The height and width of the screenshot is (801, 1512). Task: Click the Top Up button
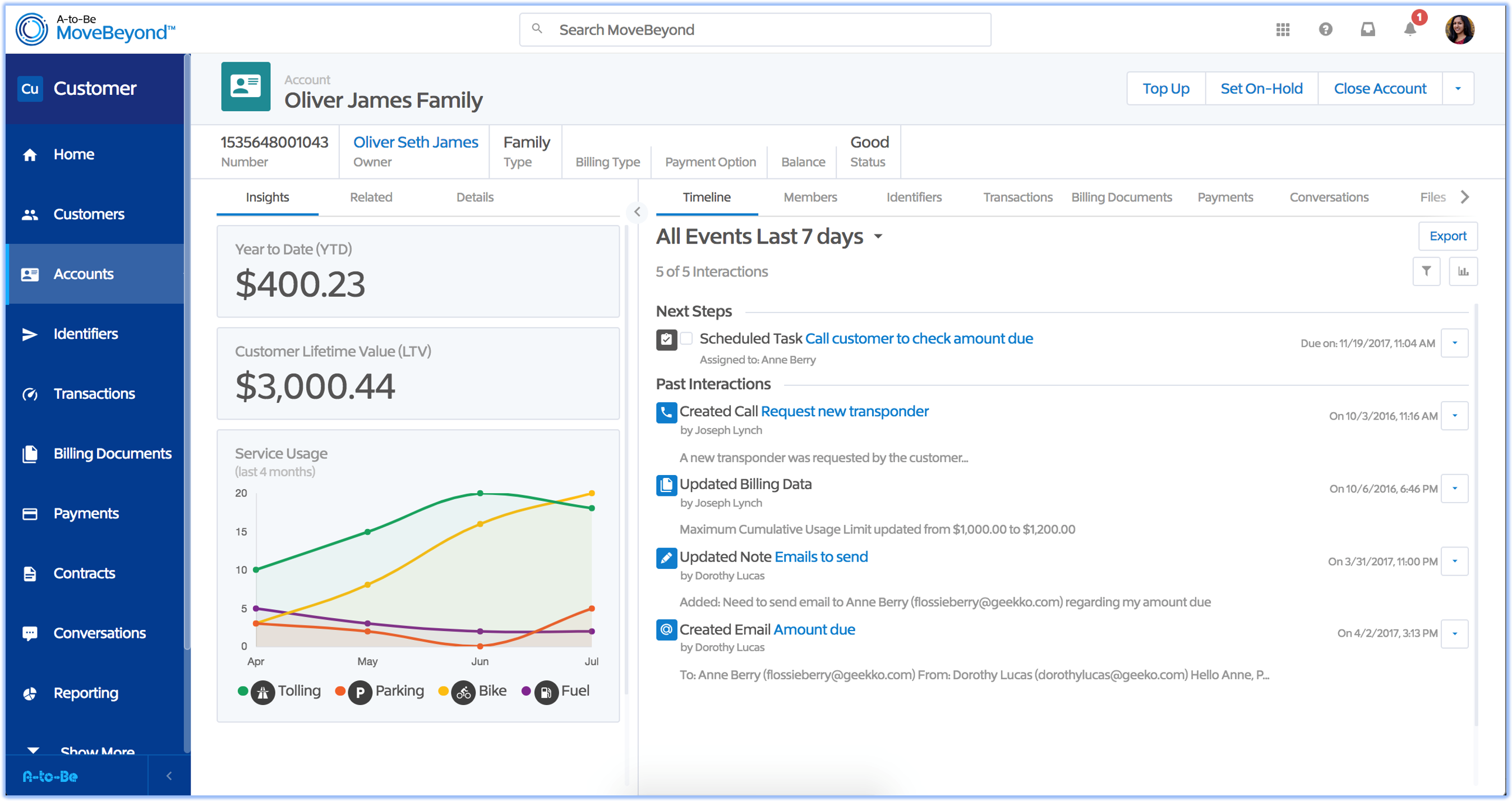pyautogui.click(x=1166, y=89)
